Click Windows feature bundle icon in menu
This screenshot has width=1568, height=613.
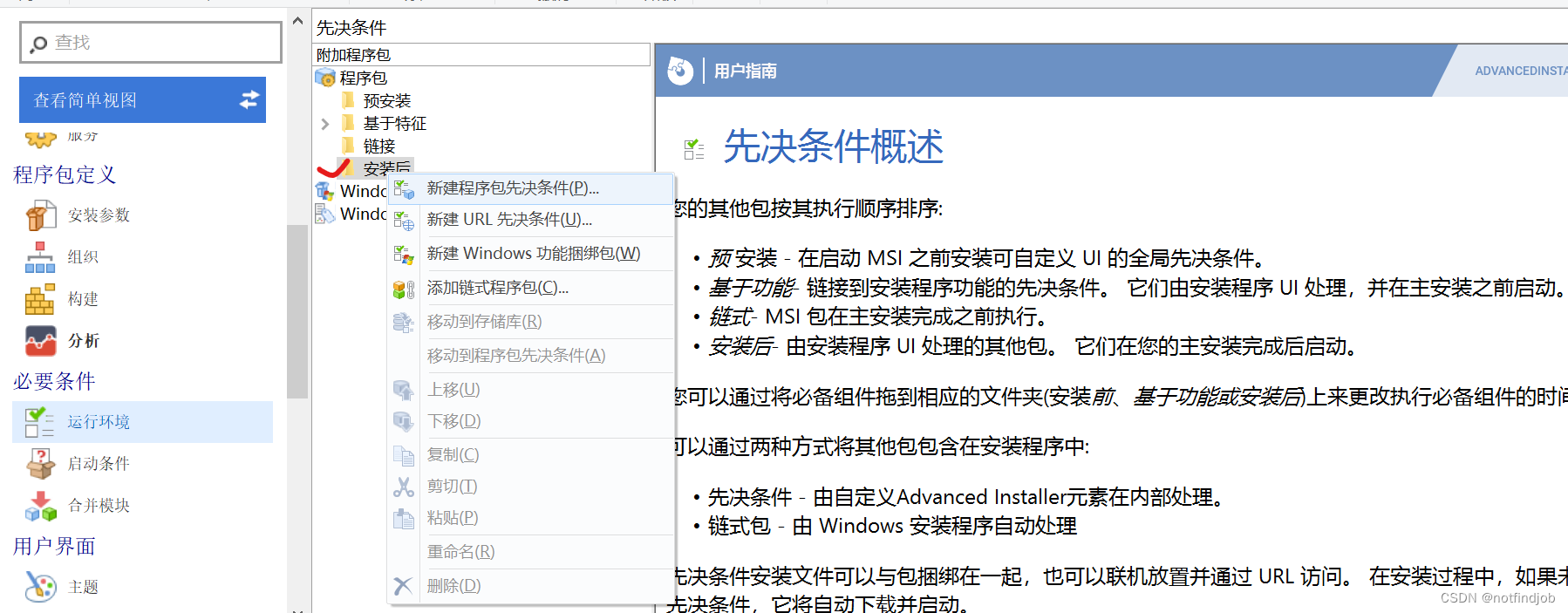click(404, 255)
